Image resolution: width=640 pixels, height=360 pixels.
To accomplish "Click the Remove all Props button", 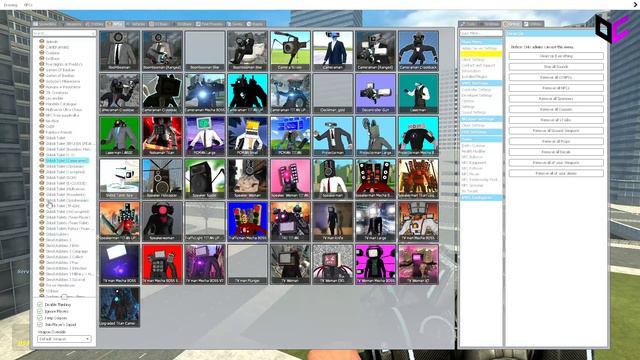I will [x=556, y=141].
